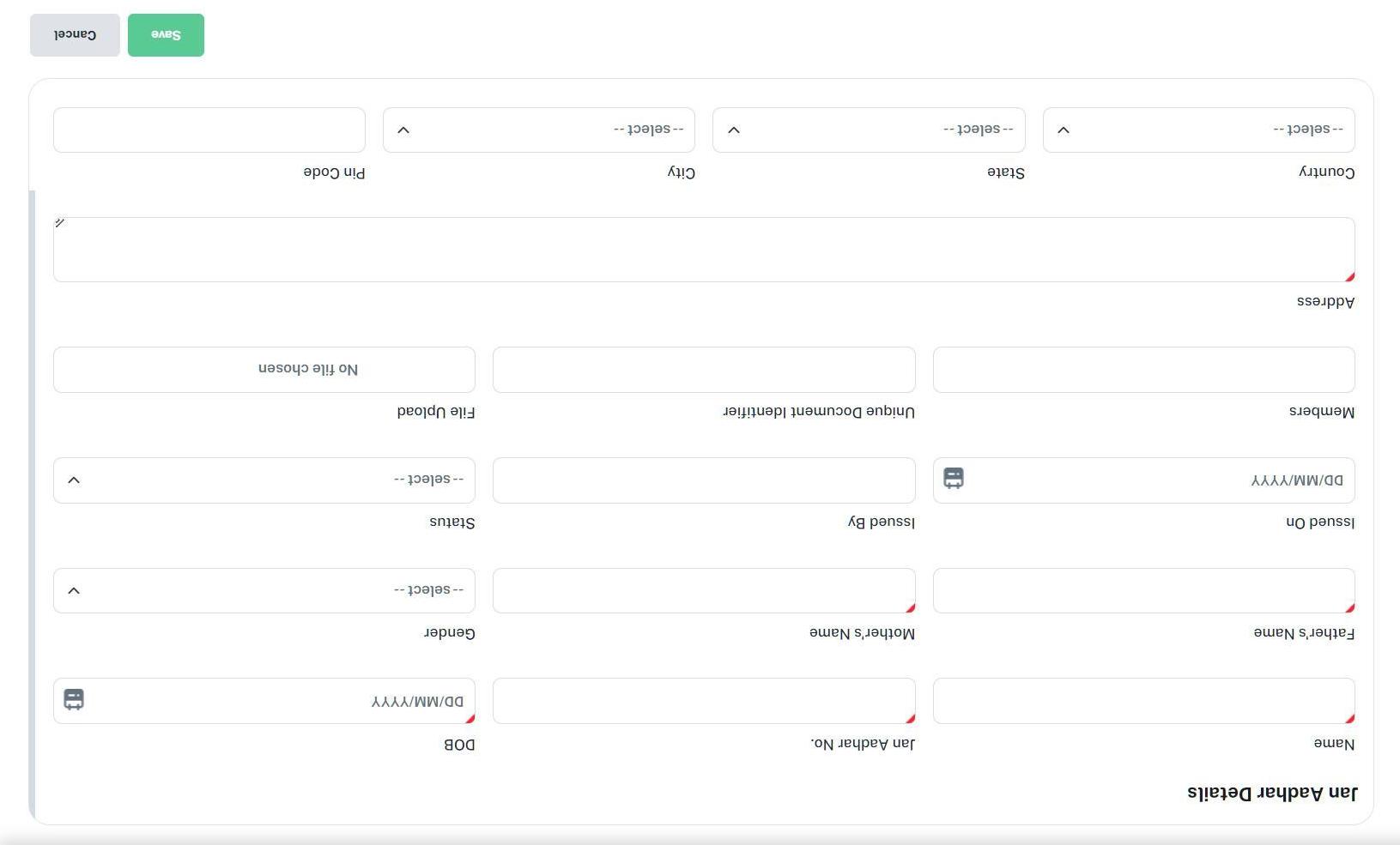Image resolution: width=1400 pixels, height=845 pixels.
Task: Open the State select dropdown
Action: click(x=869, y=130)
